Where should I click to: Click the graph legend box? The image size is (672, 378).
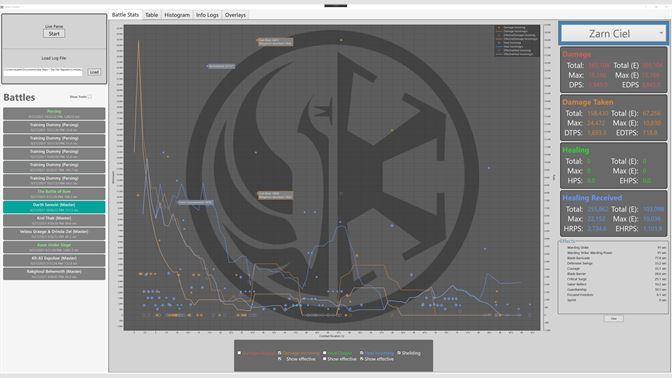[x=517, y=41]
